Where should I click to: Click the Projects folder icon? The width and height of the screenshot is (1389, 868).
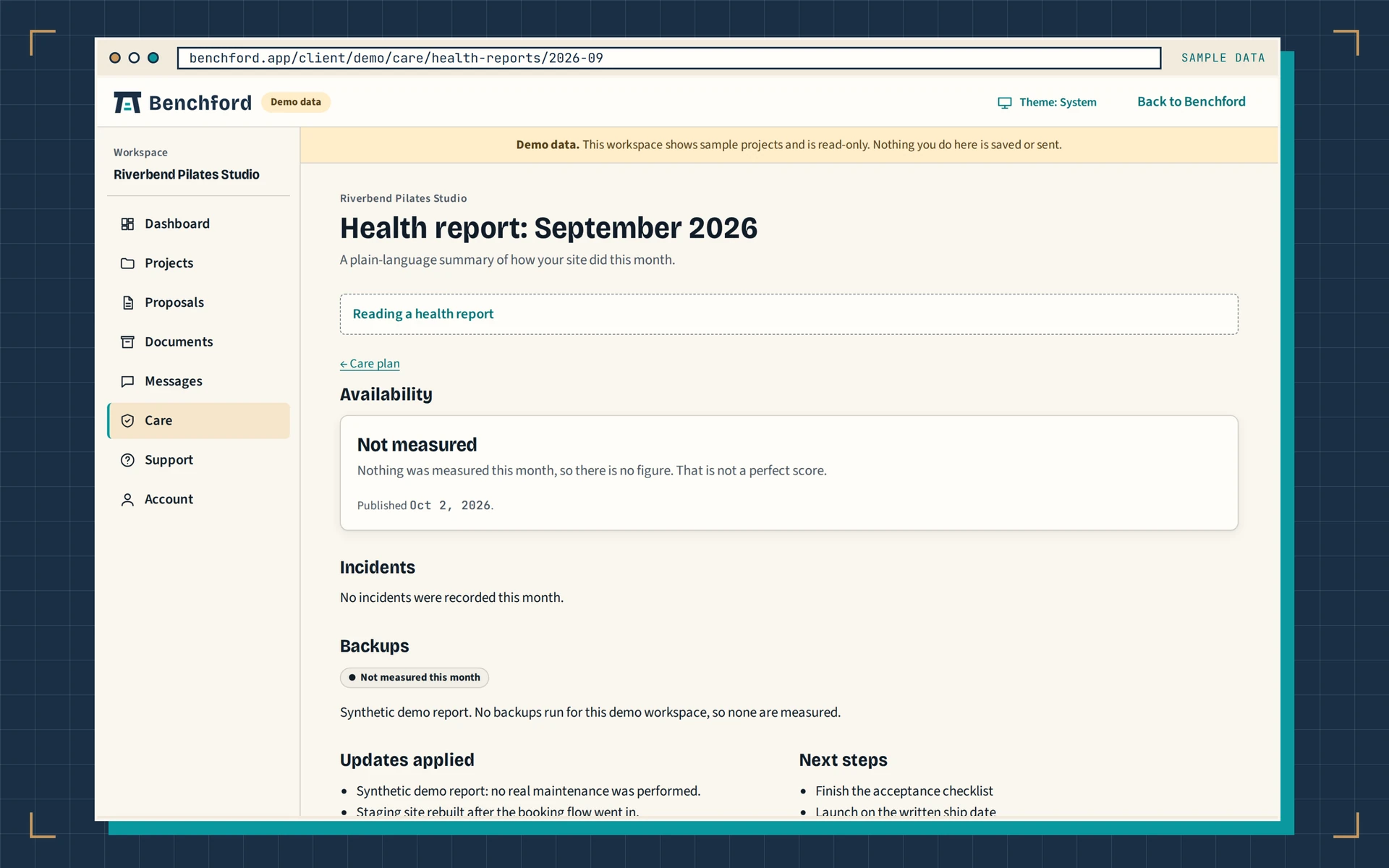127,263
